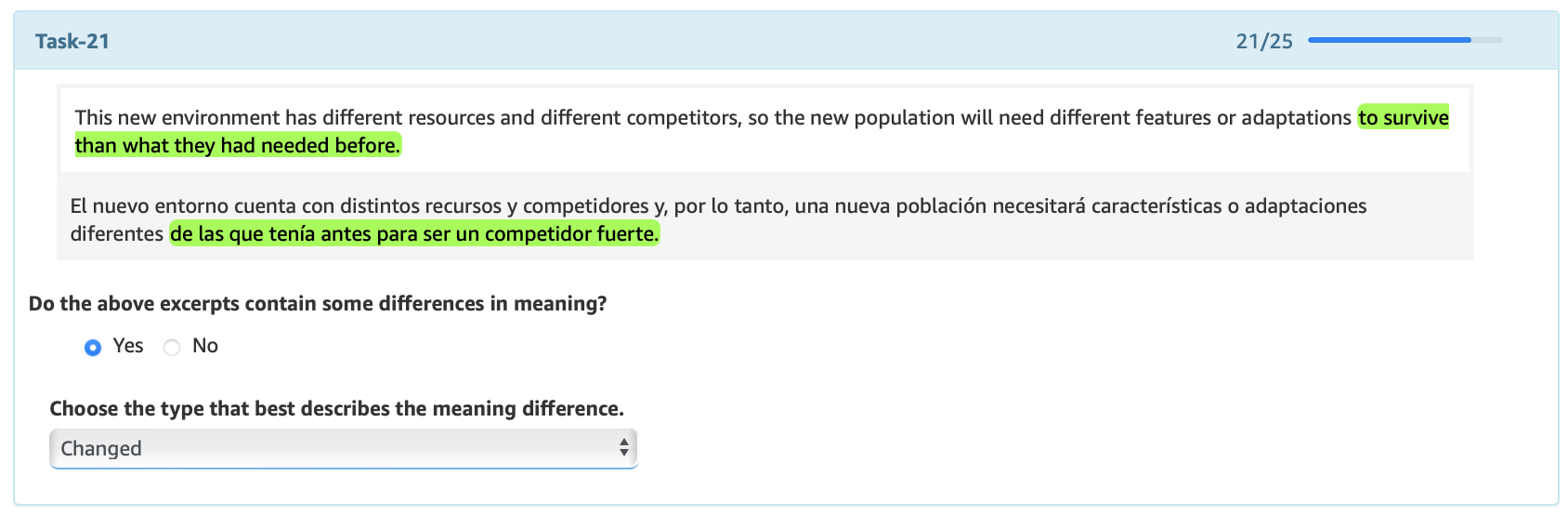Click the "No" option label text
Screen dimensions: 1568x515
tap(205, 346)
